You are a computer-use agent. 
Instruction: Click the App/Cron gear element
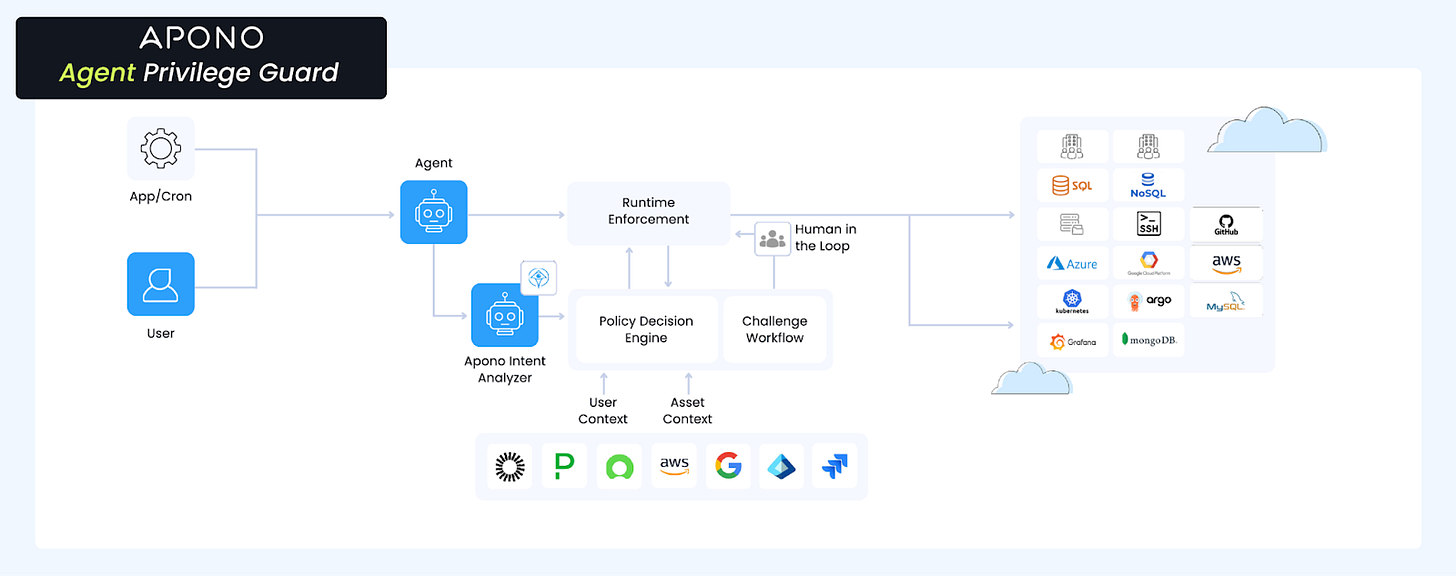tap(160, 146)
